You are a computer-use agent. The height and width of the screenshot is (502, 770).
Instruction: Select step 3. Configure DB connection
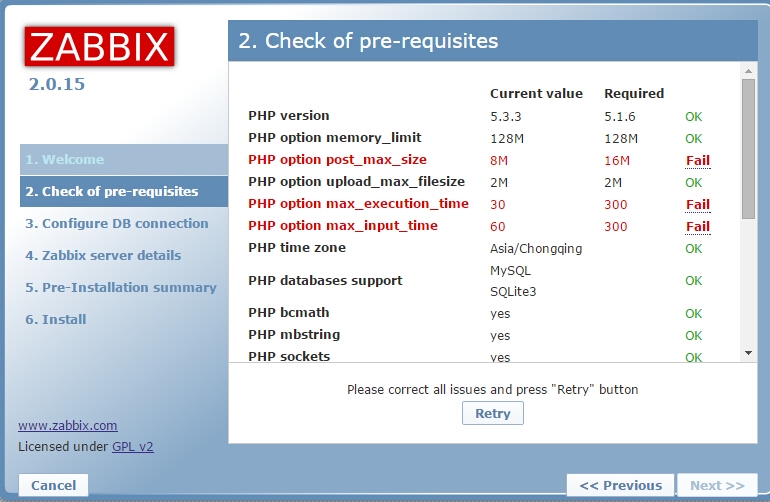pos(117,223)
